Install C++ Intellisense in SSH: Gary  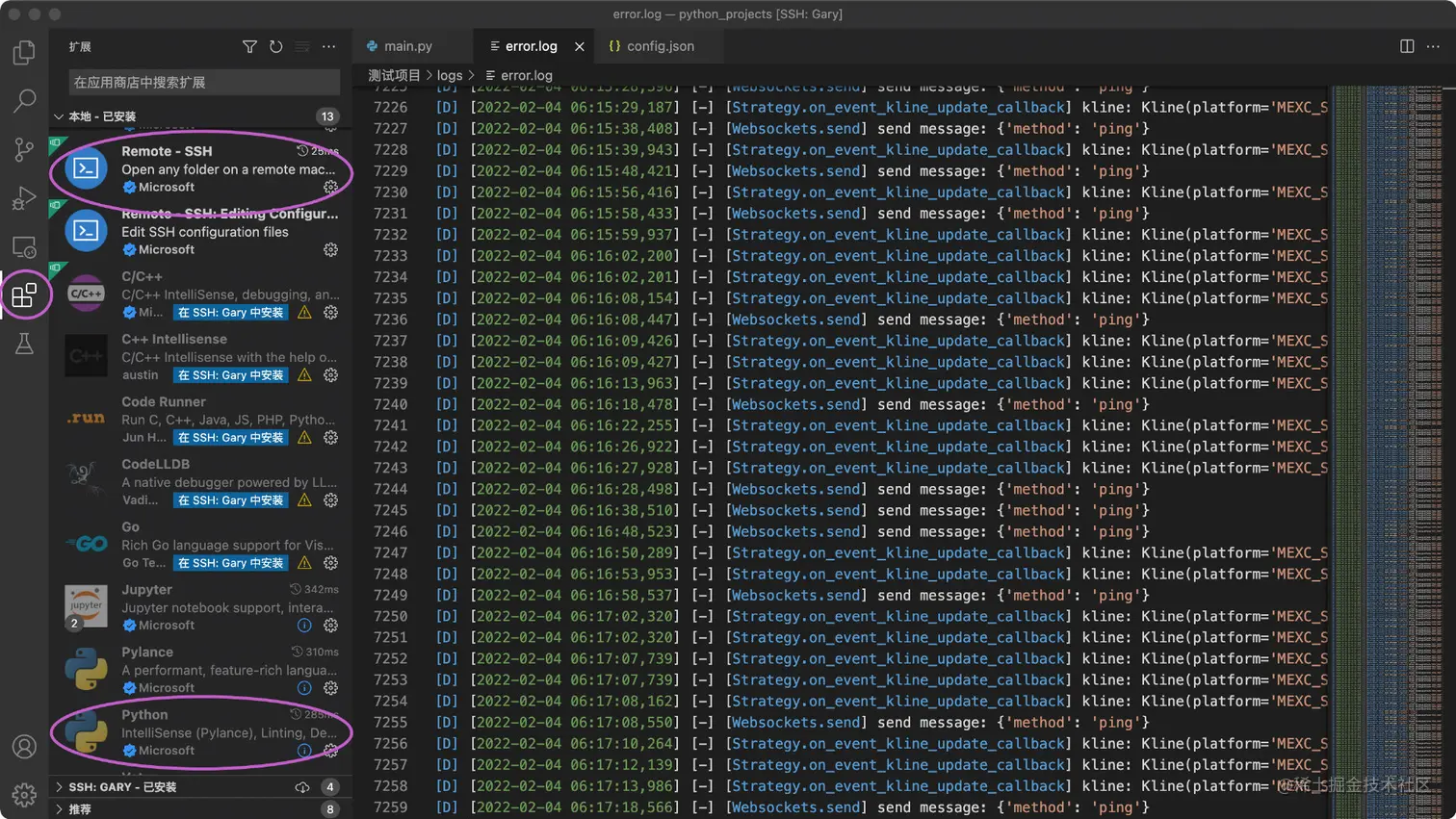point(231,375)
